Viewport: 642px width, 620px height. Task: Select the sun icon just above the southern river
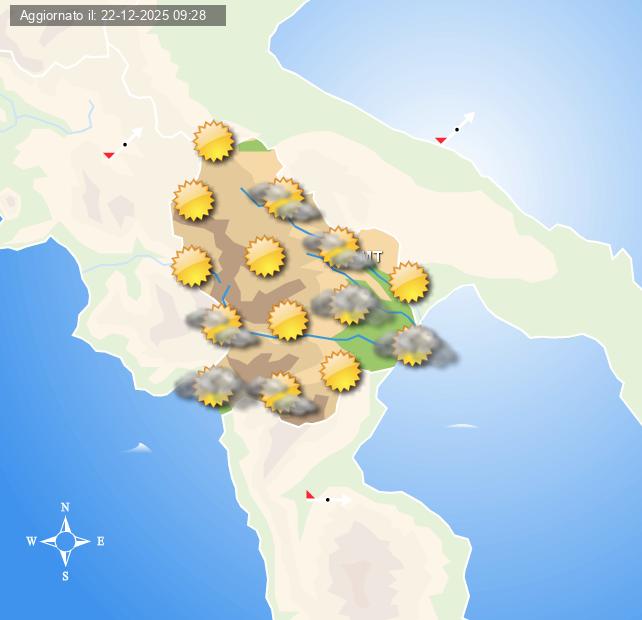click(x=287, y=320)
